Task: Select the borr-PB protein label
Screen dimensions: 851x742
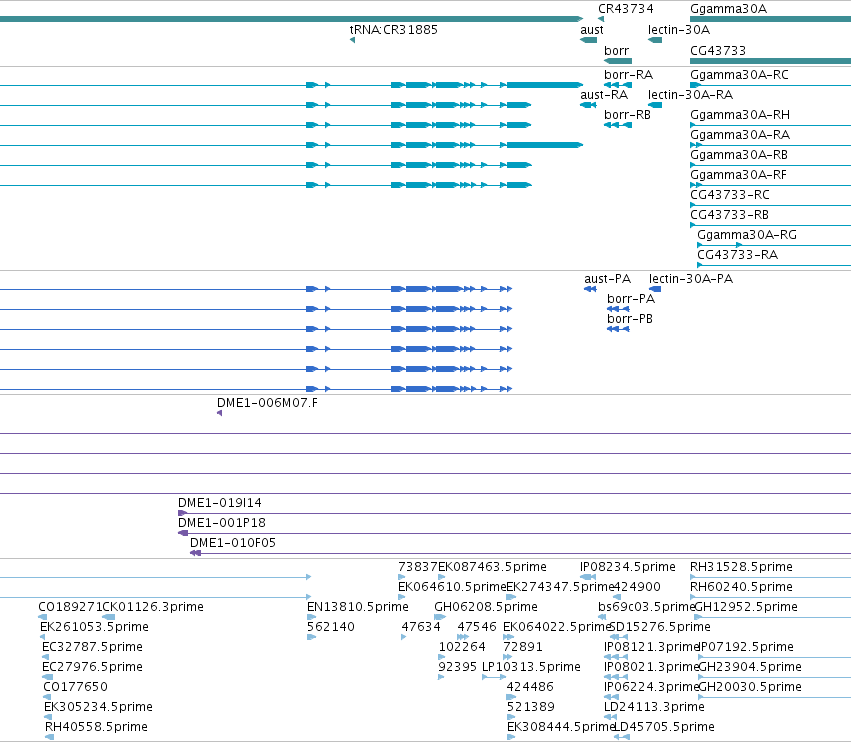Action: point(630,319)
